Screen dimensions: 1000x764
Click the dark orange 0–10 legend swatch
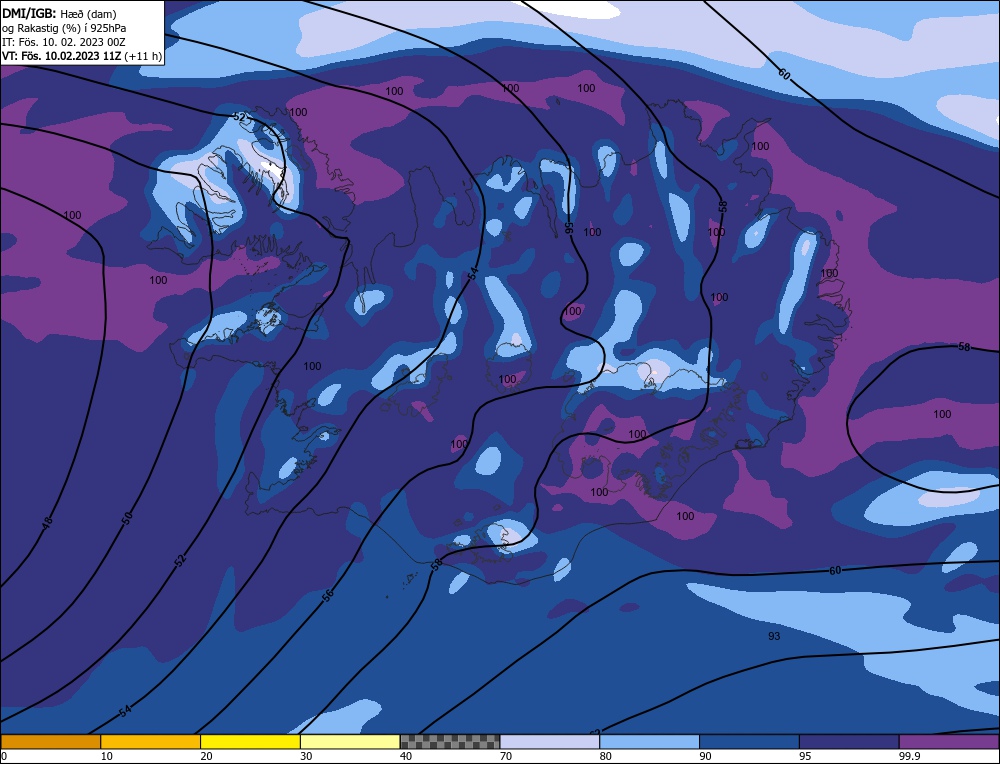point(50,742)
